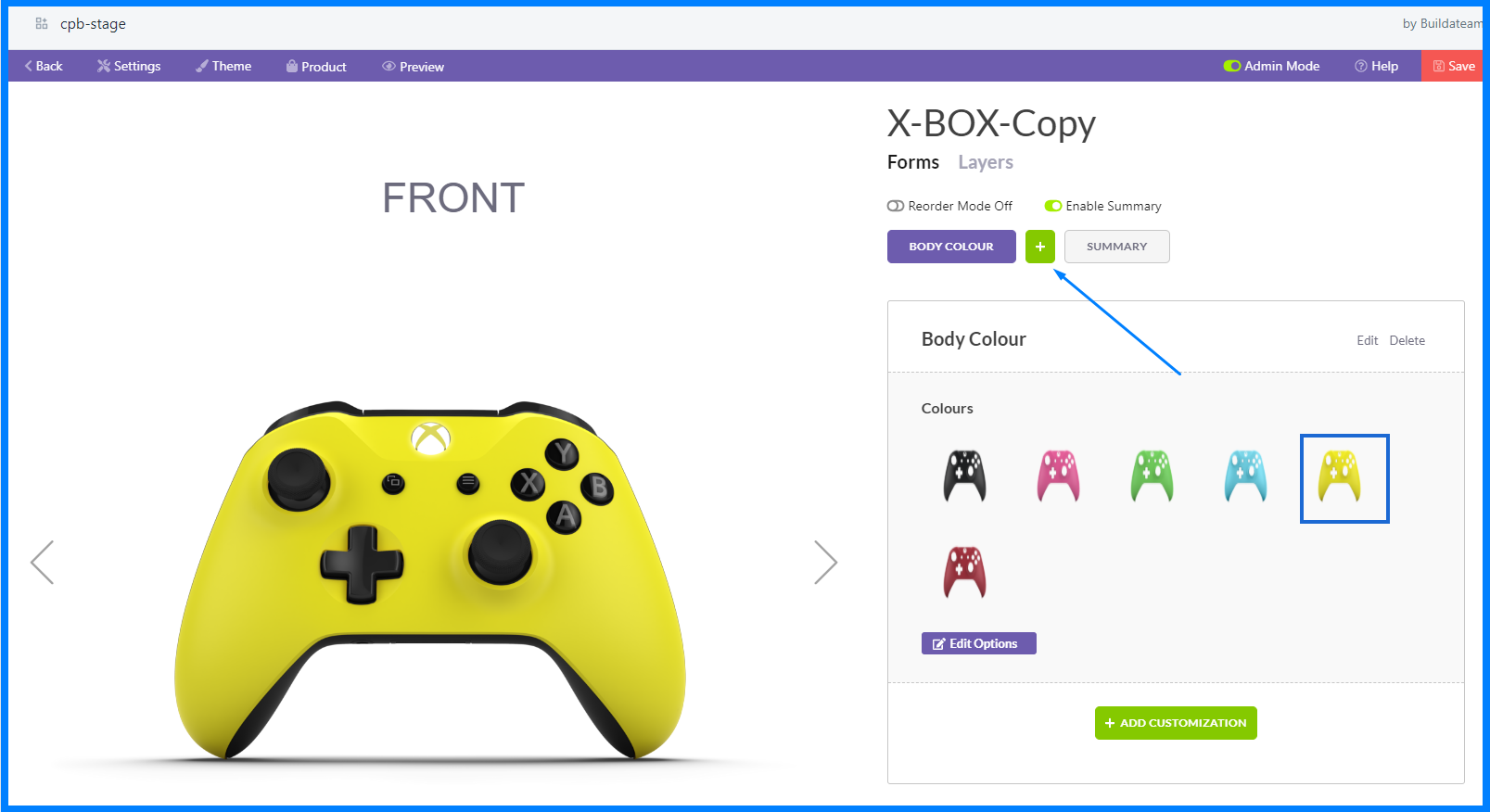Go to previous view with left chevron
This screenshot has height=812, width=1490.
[x=42, y=562]
